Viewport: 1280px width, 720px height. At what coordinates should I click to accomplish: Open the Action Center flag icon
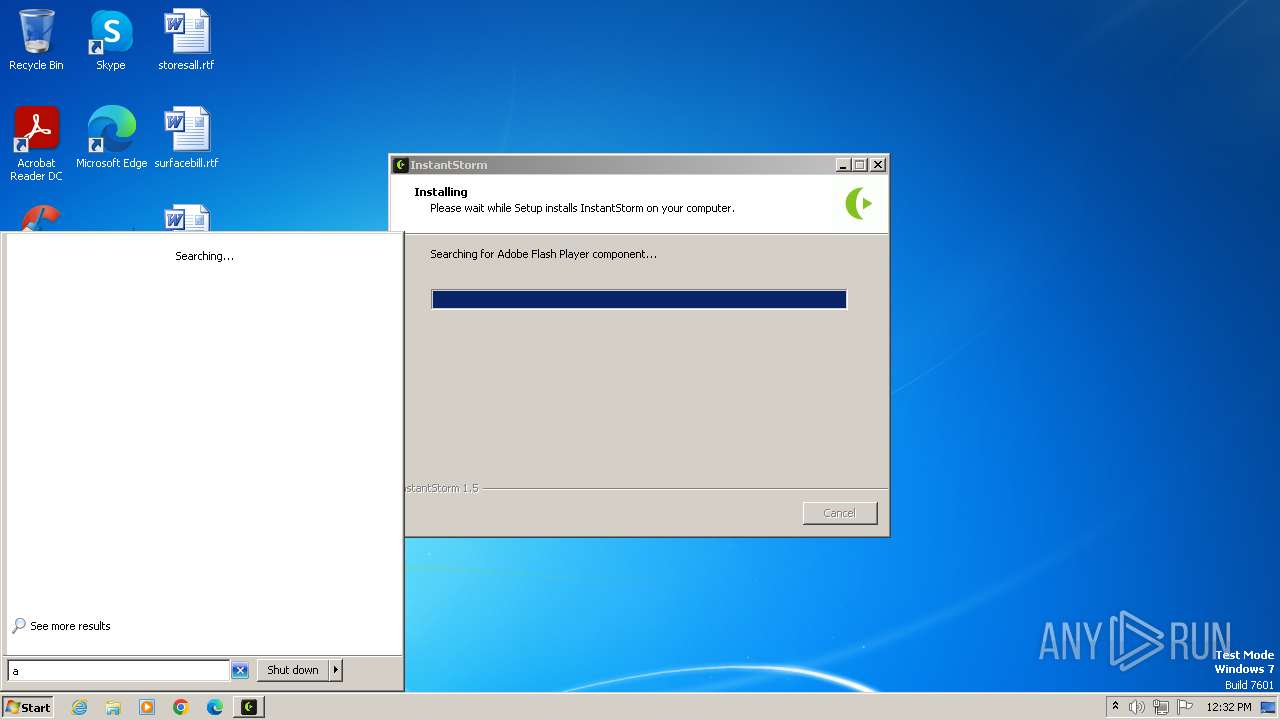pyautogui.click(x=1185, y=707)
